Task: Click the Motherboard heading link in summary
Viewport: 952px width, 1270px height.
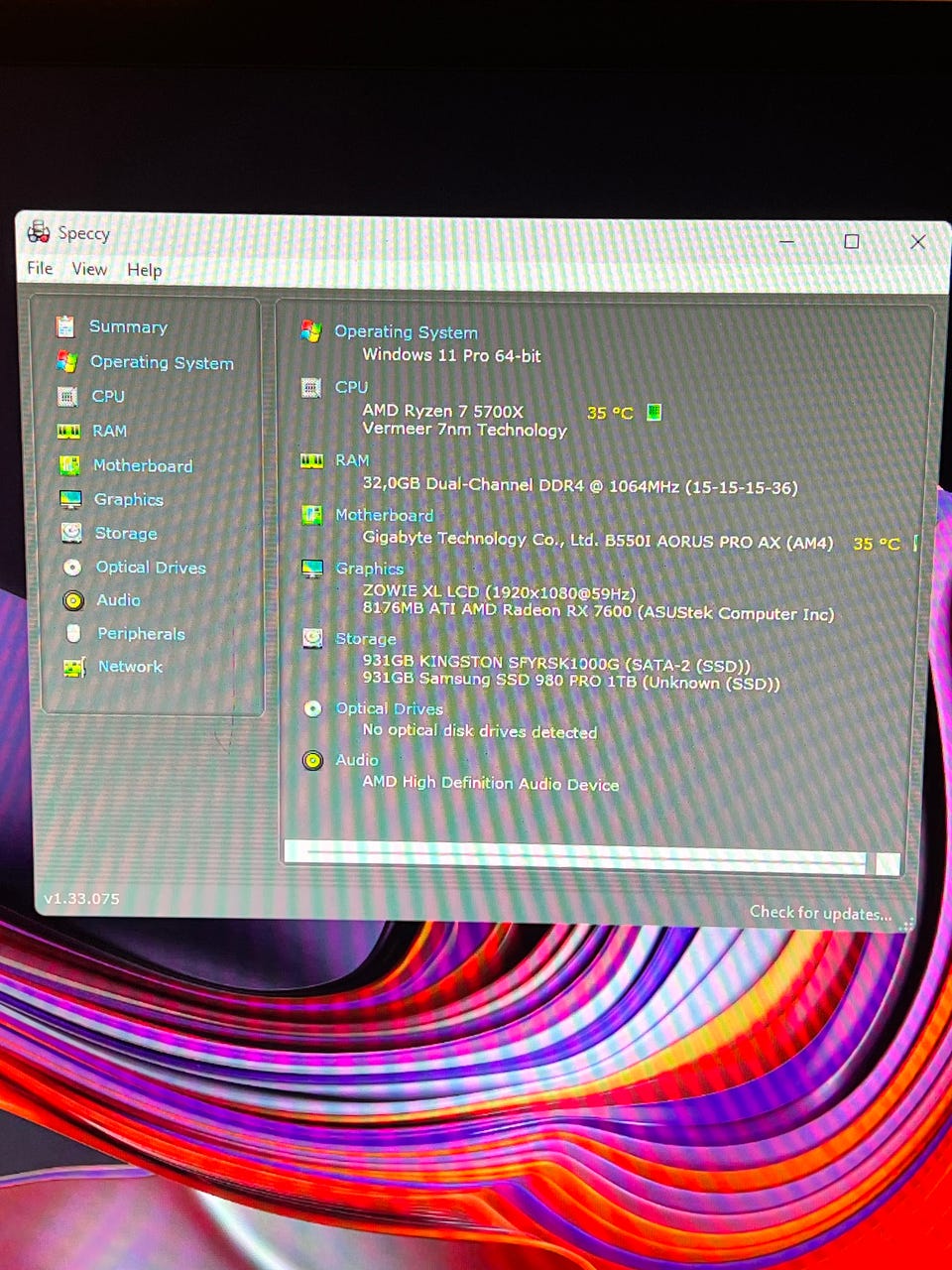Action: [384, 515]
